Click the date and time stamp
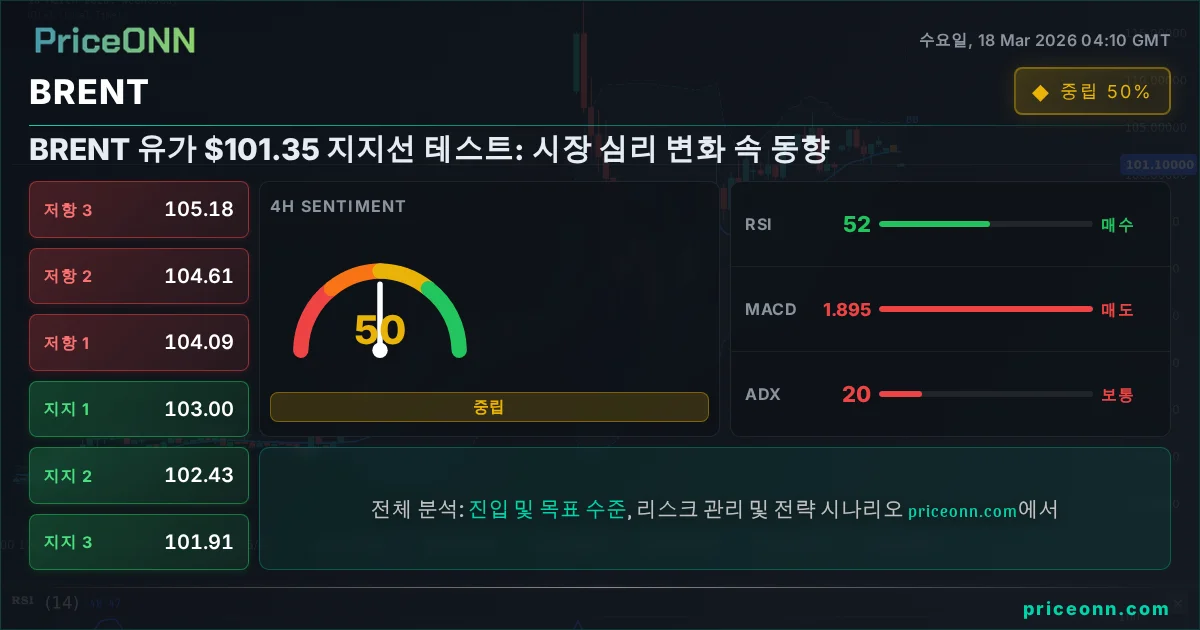The width and height of the screenshot is (1200, 630). click(x=1044, y=40)
